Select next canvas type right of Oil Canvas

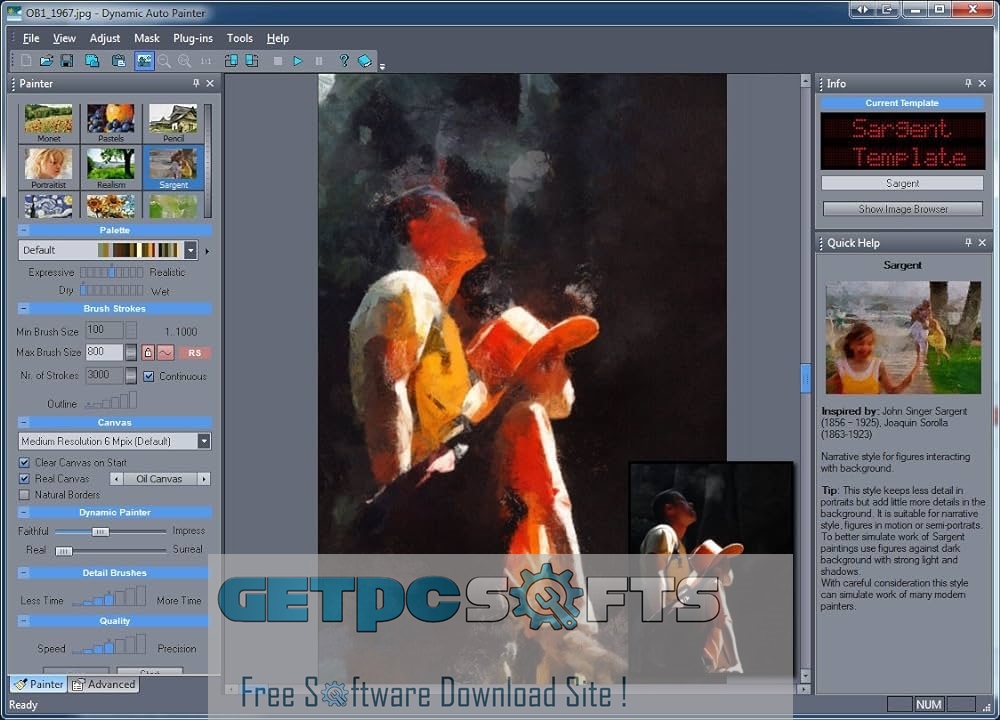click(204, 478)
